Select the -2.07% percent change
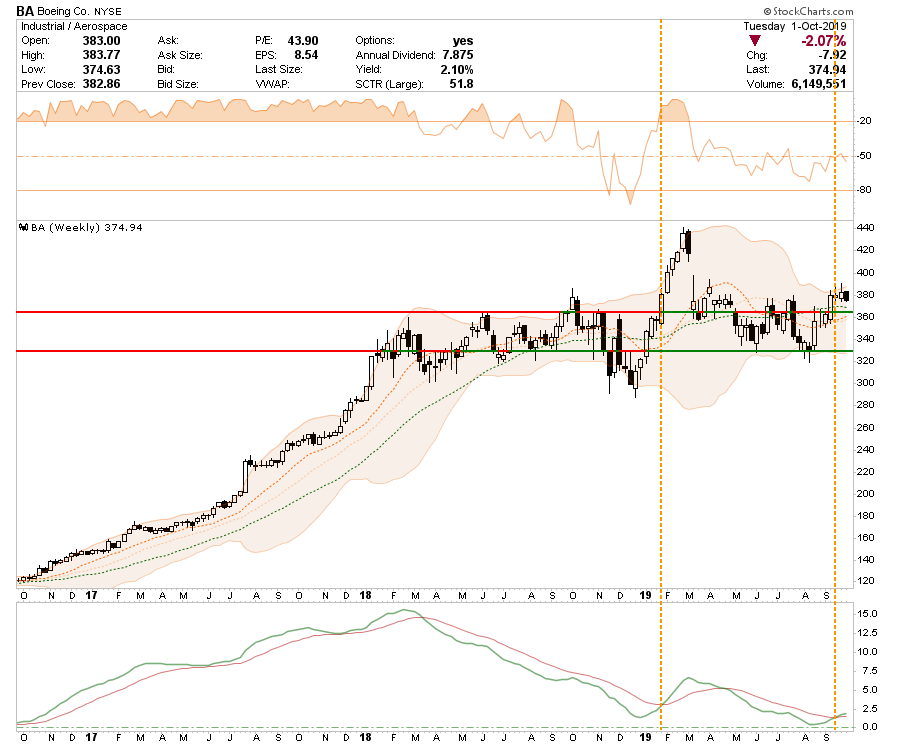 [x=824, y=41]
